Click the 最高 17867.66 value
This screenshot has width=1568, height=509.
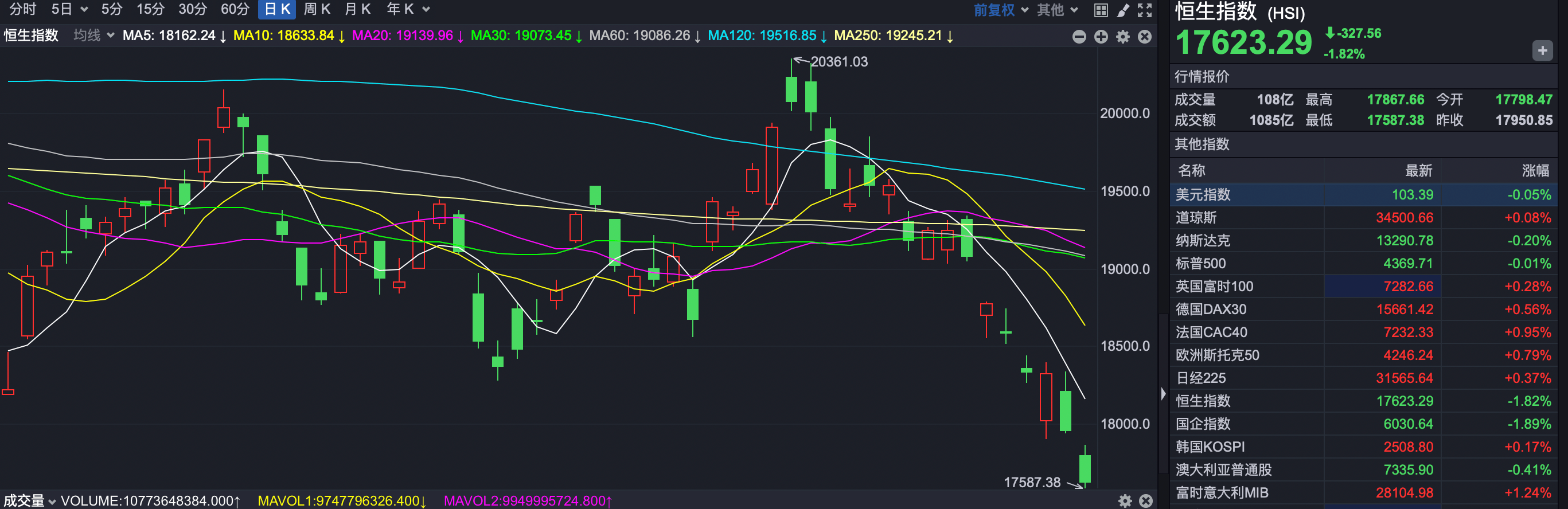1395,100
